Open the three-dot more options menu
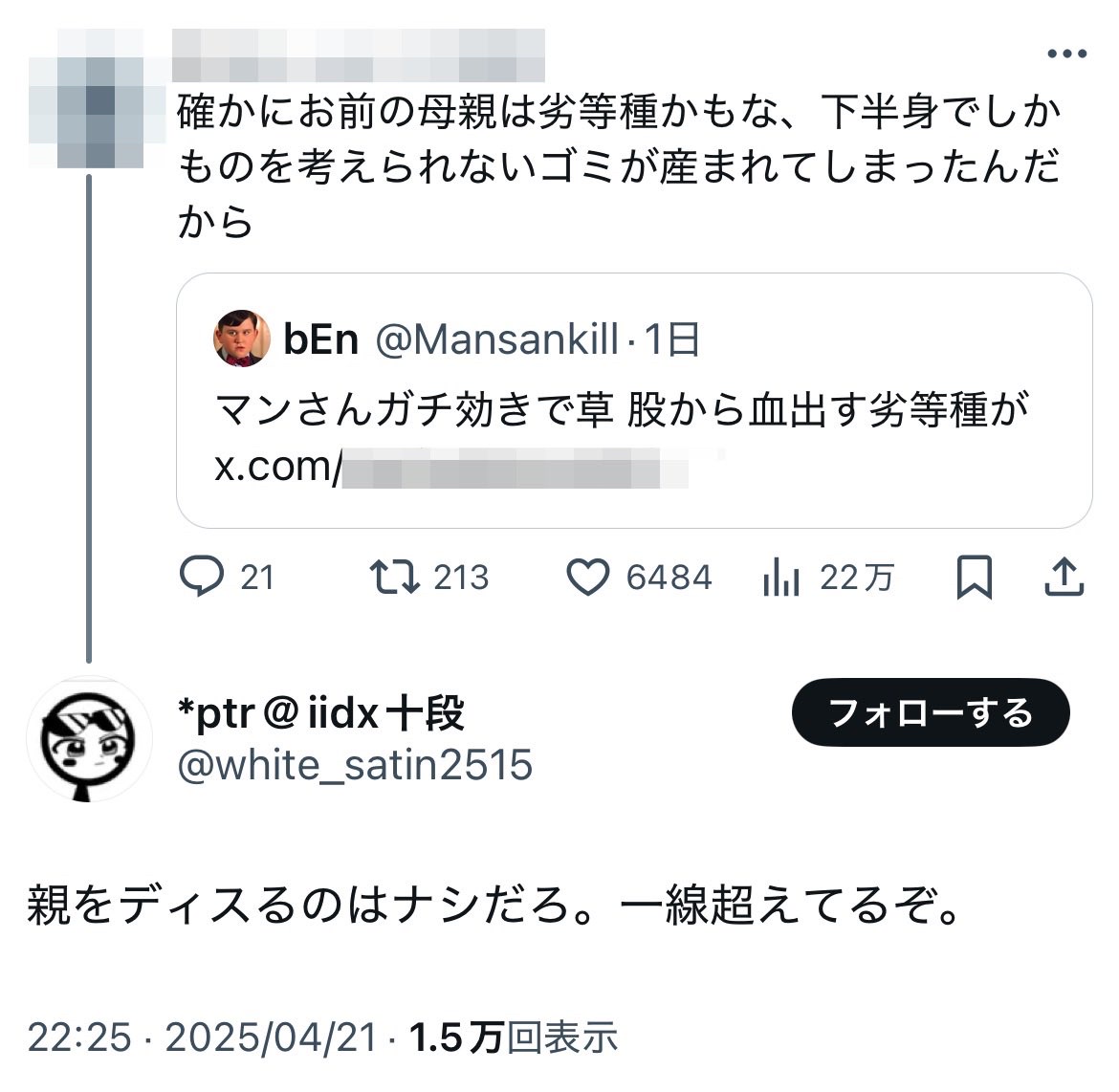This screenshot has height=1092, width=1119. 1066,55
